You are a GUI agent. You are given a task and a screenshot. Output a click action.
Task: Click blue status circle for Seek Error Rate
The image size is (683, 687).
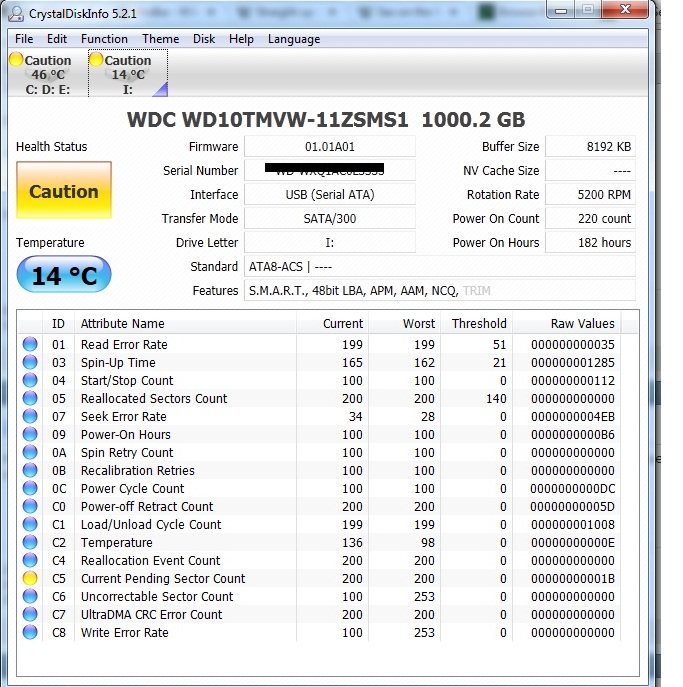pos(30,417)
